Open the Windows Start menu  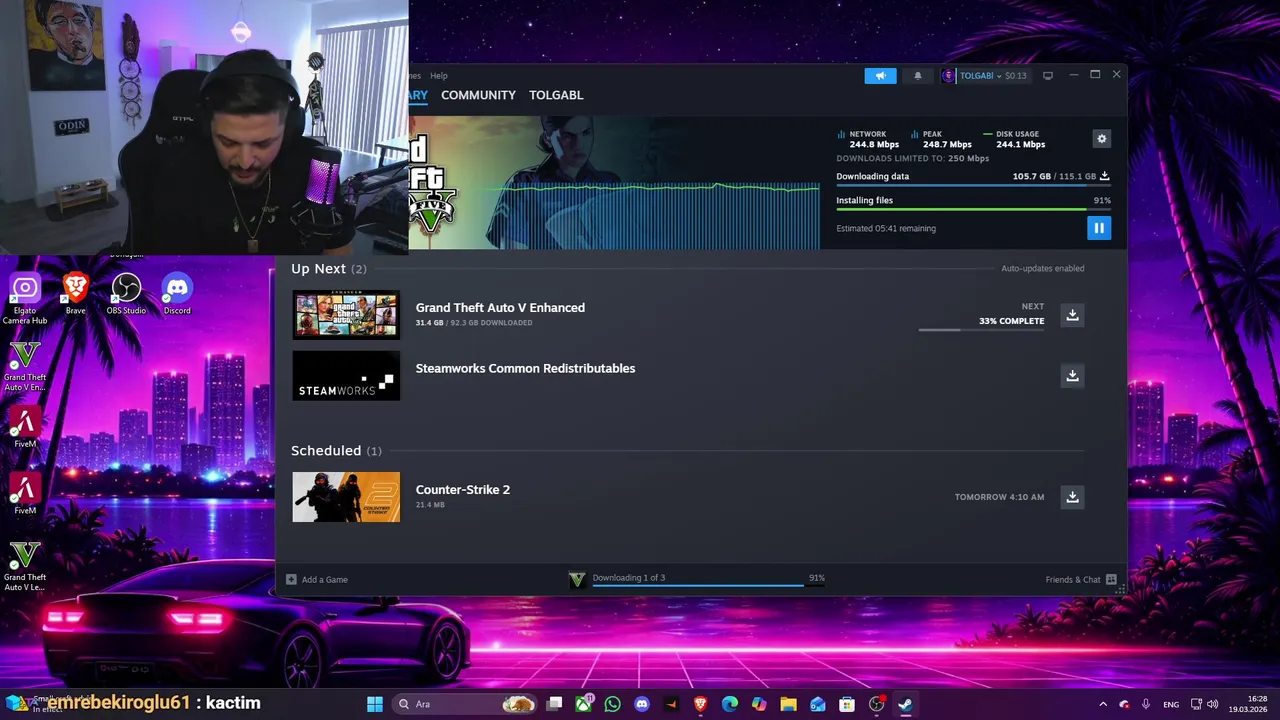(375, 704)
